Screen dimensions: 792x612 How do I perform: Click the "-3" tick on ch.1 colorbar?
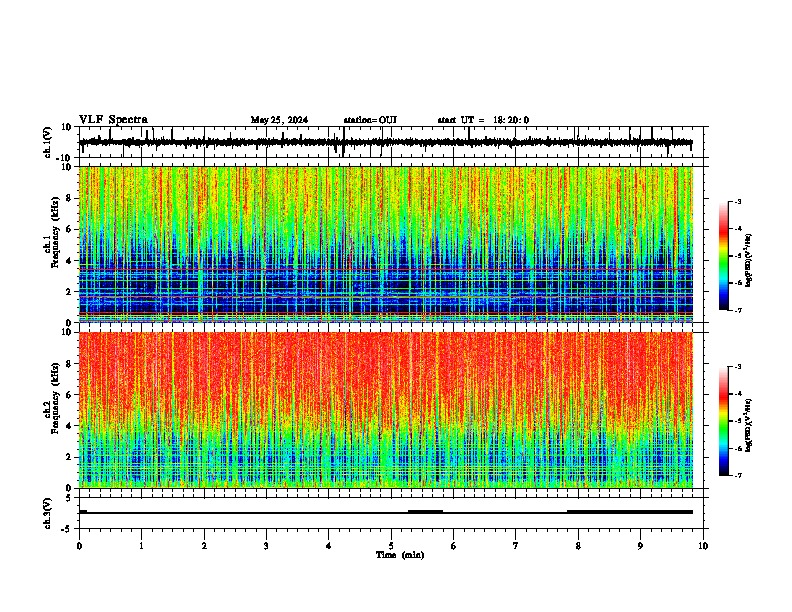(x=737, y=201)
